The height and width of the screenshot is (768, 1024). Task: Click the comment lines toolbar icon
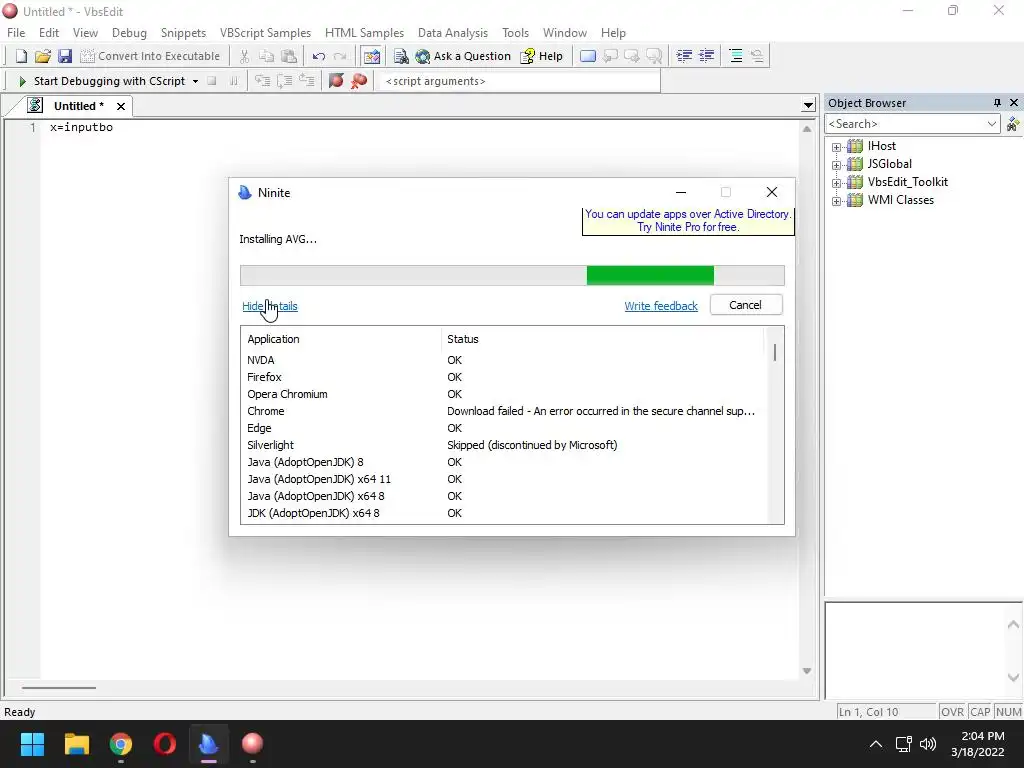tap(735, 56)
